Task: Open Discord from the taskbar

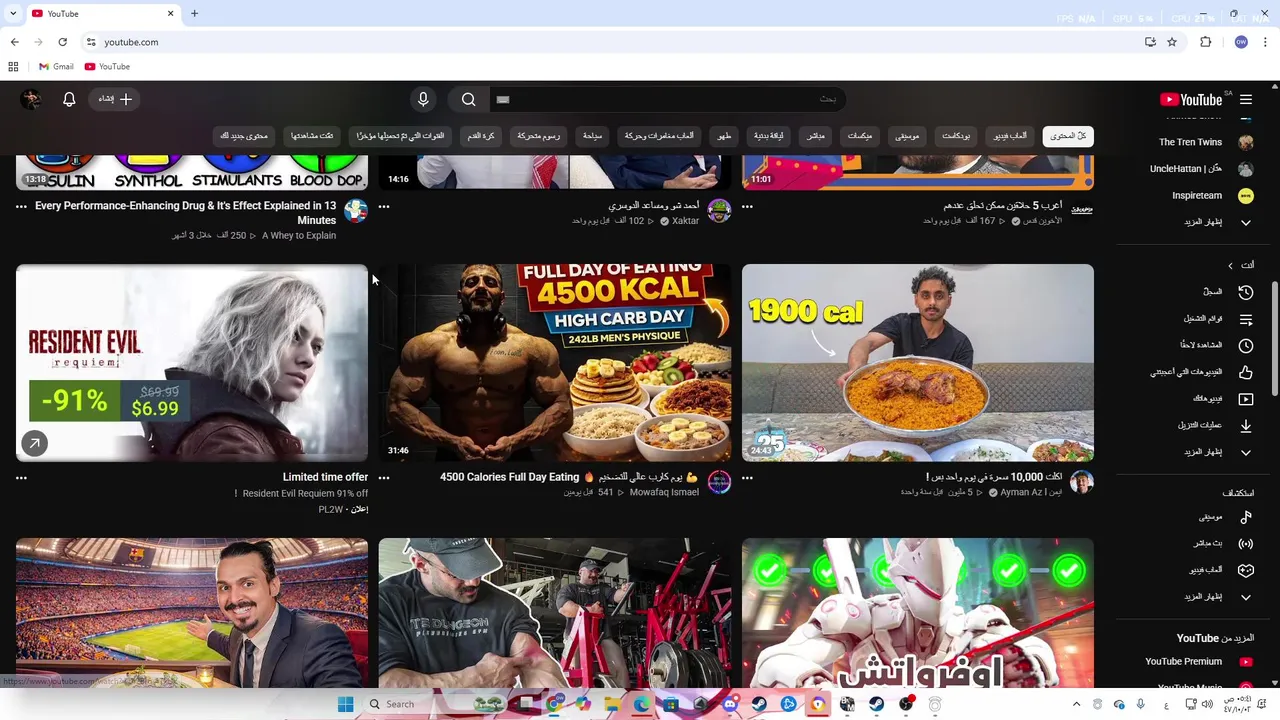Action: 730,704
